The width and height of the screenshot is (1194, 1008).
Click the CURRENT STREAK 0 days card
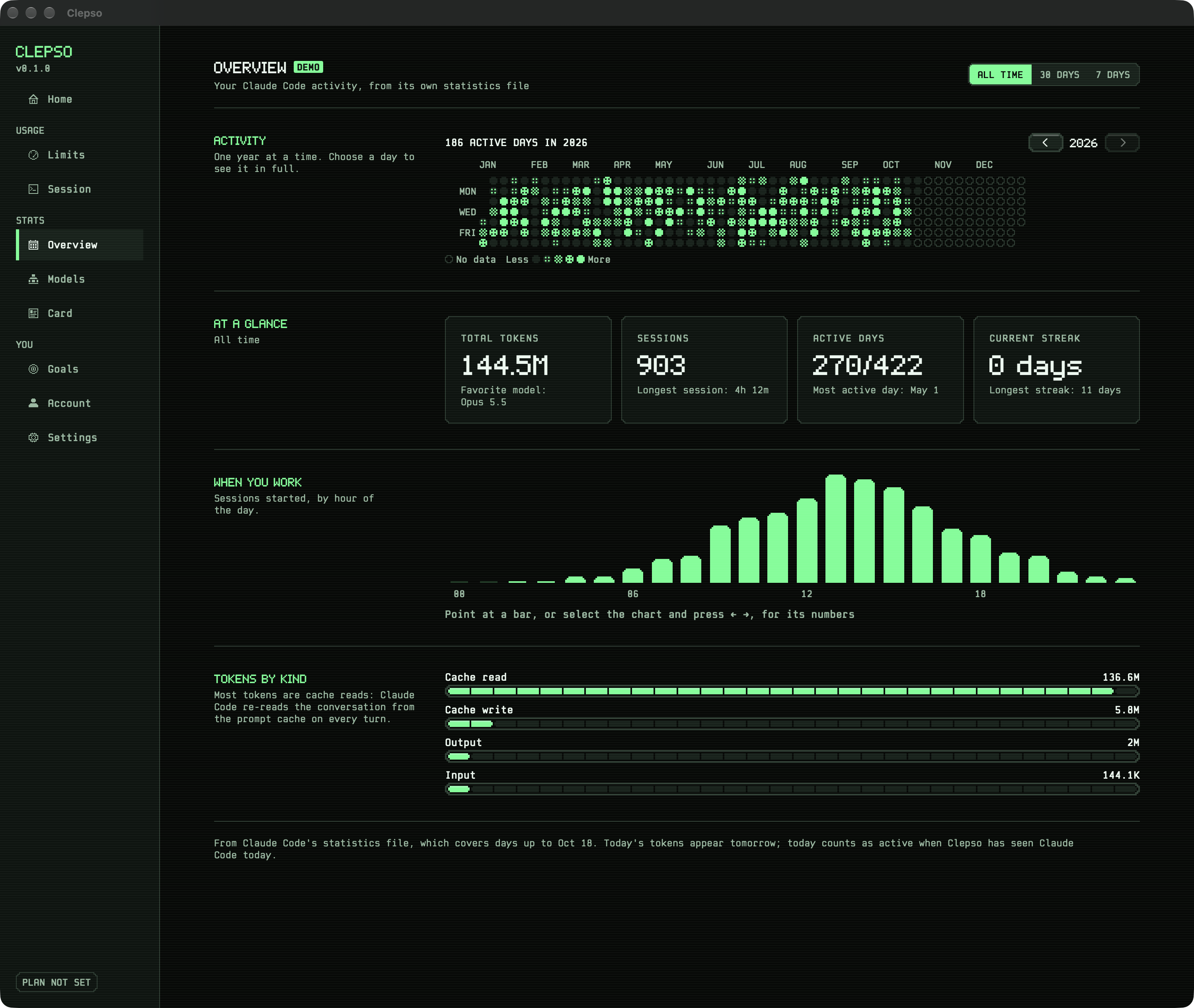[1057, 370]
